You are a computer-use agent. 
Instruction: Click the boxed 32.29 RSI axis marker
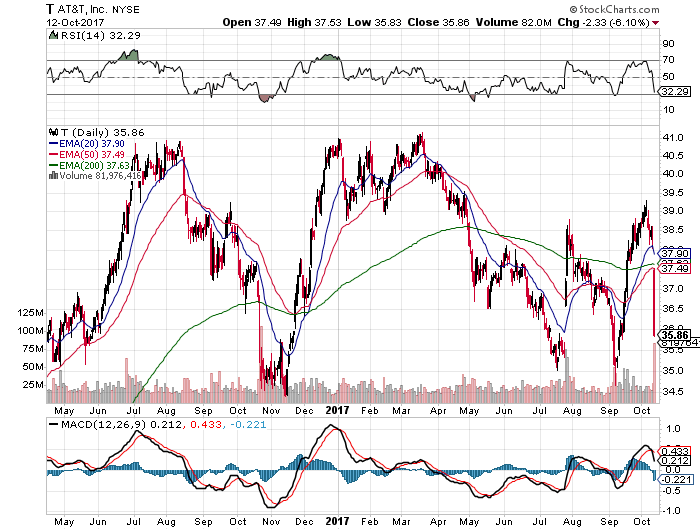[675, 92]
